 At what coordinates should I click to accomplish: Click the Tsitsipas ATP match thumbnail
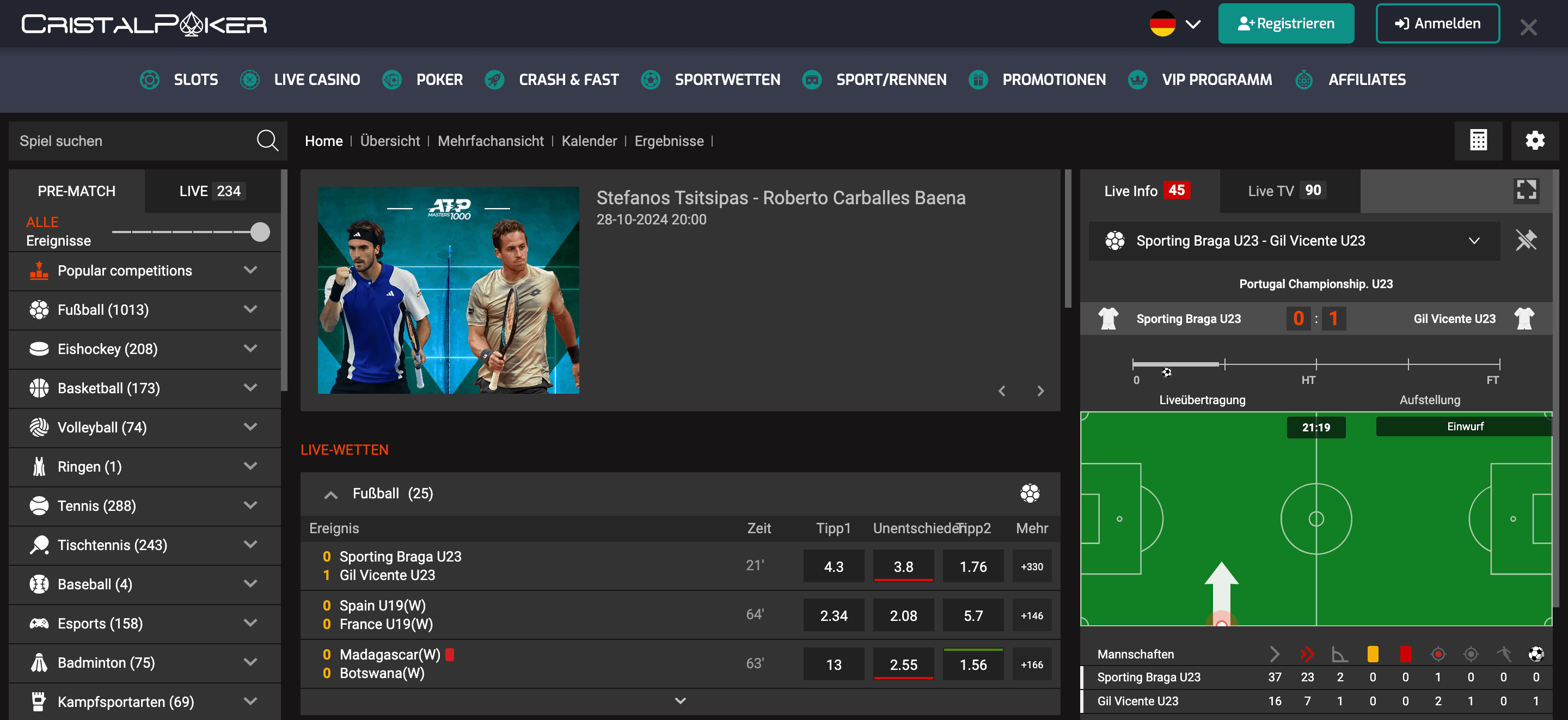(x=448, y=290)
